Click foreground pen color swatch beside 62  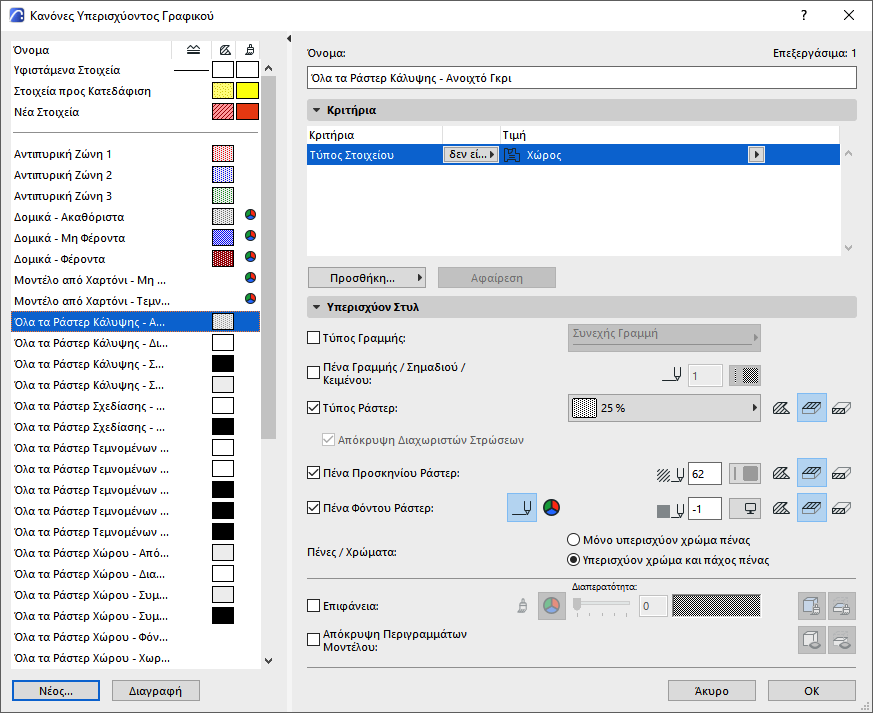745,474
